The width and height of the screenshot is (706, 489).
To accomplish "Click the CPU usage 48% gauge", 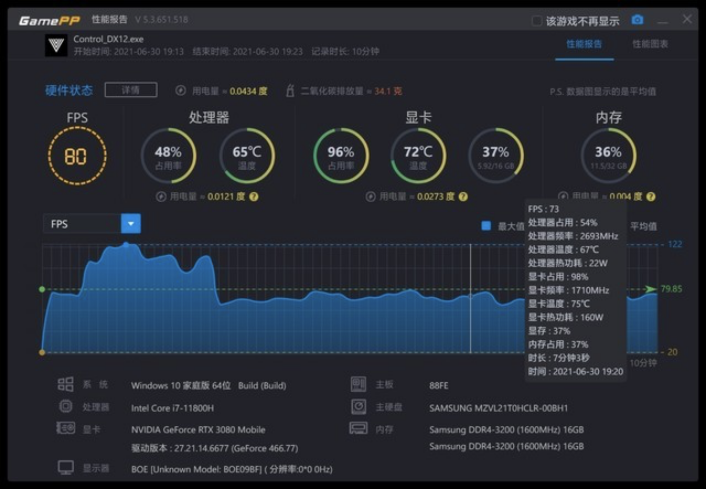I will pyautogui.click(x=168, y=156).
